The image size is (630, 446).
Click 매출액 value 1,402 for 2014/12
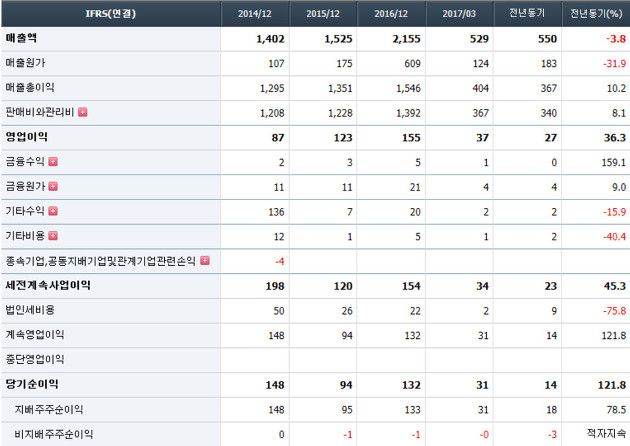[270, 39]
